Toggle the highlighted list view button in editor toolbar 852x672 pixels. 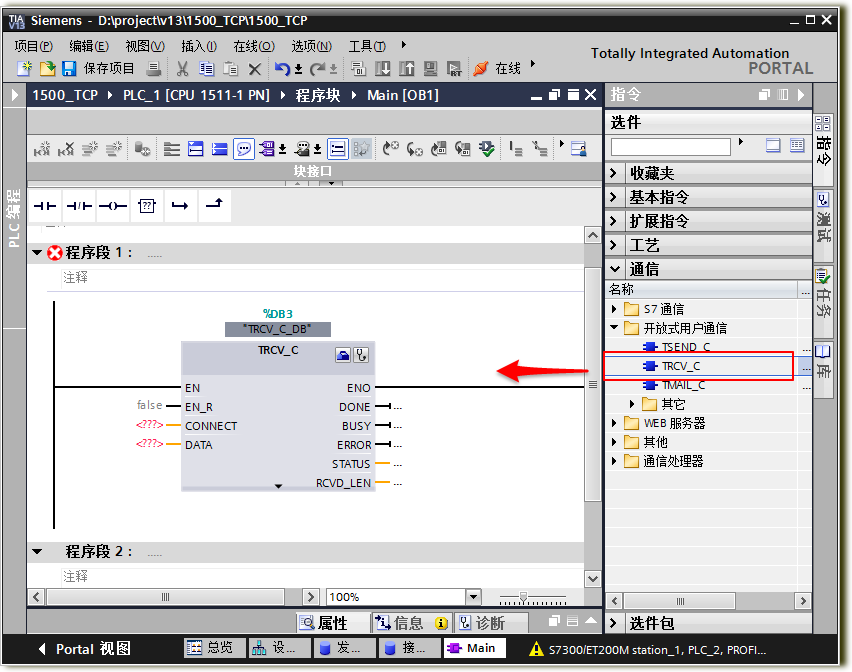click(337, 149)
